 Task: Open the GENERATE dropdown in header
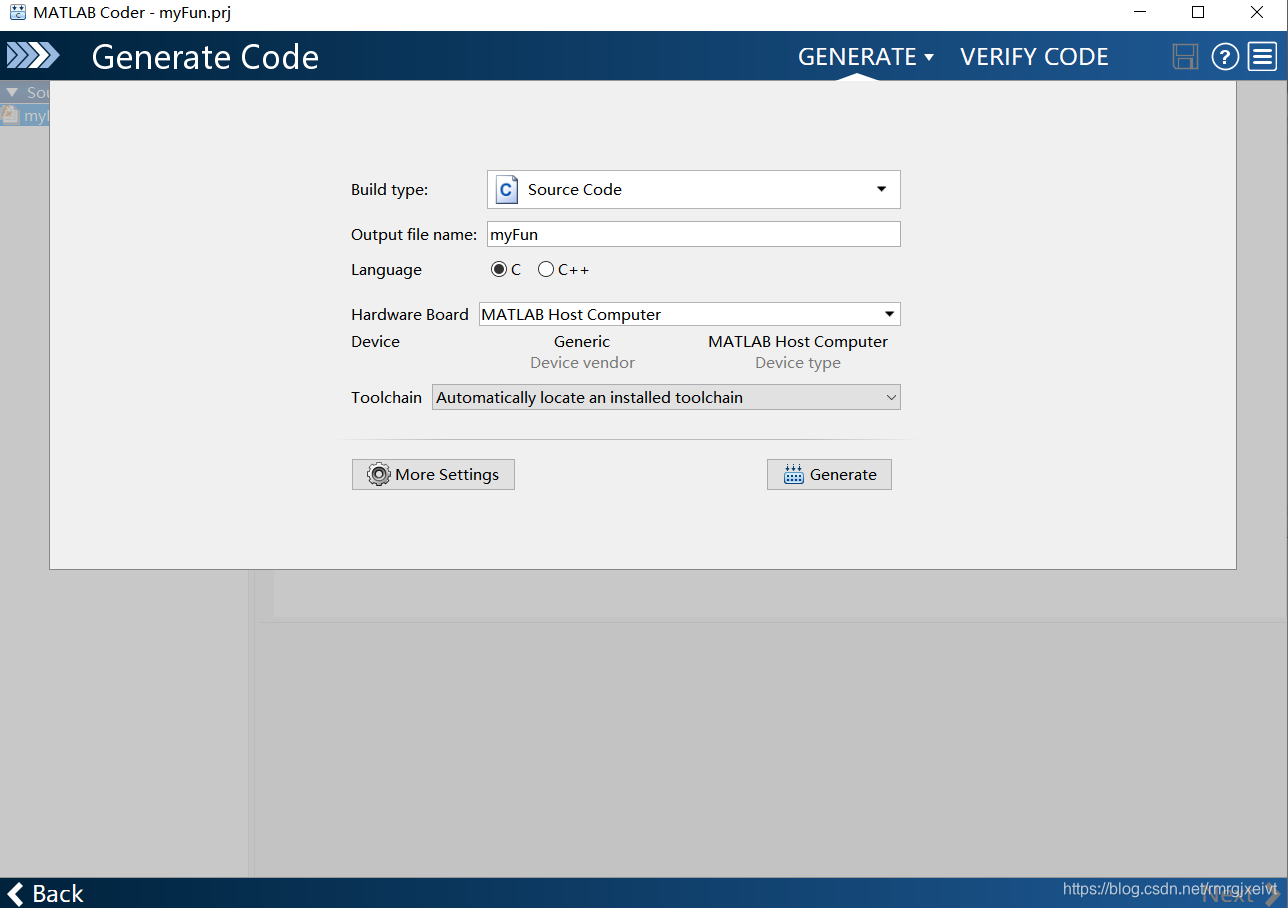coord(866,57)
